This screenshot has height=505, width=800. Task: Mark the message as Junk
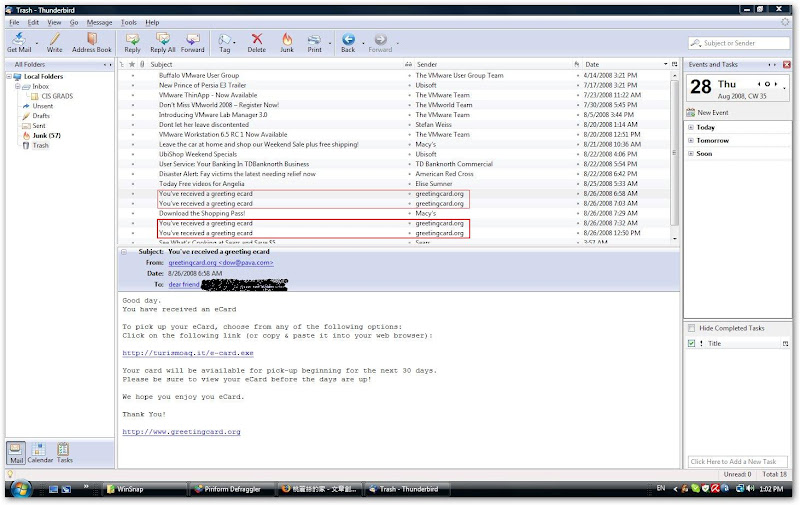[x=287, y=40]
